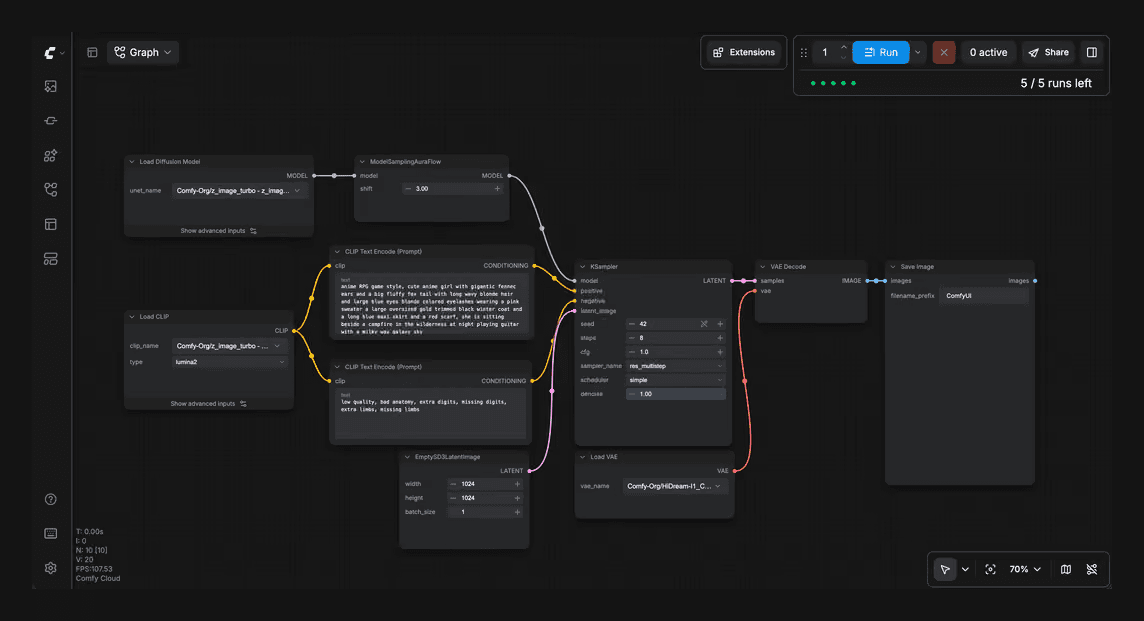This screenshot has height=621, width=1144.
Task: Open the node library sidebar icon
Action: tap(50, 121)
